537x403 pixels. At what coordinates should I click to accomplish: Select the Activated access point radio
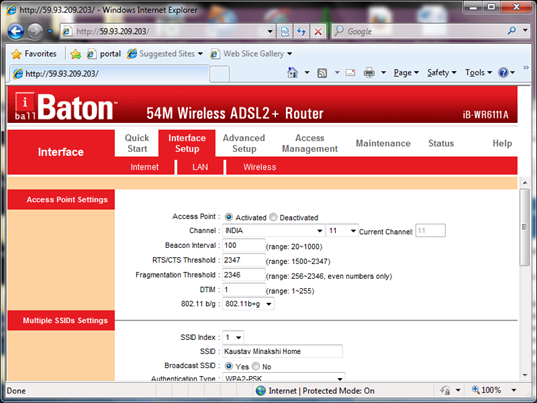229,217
